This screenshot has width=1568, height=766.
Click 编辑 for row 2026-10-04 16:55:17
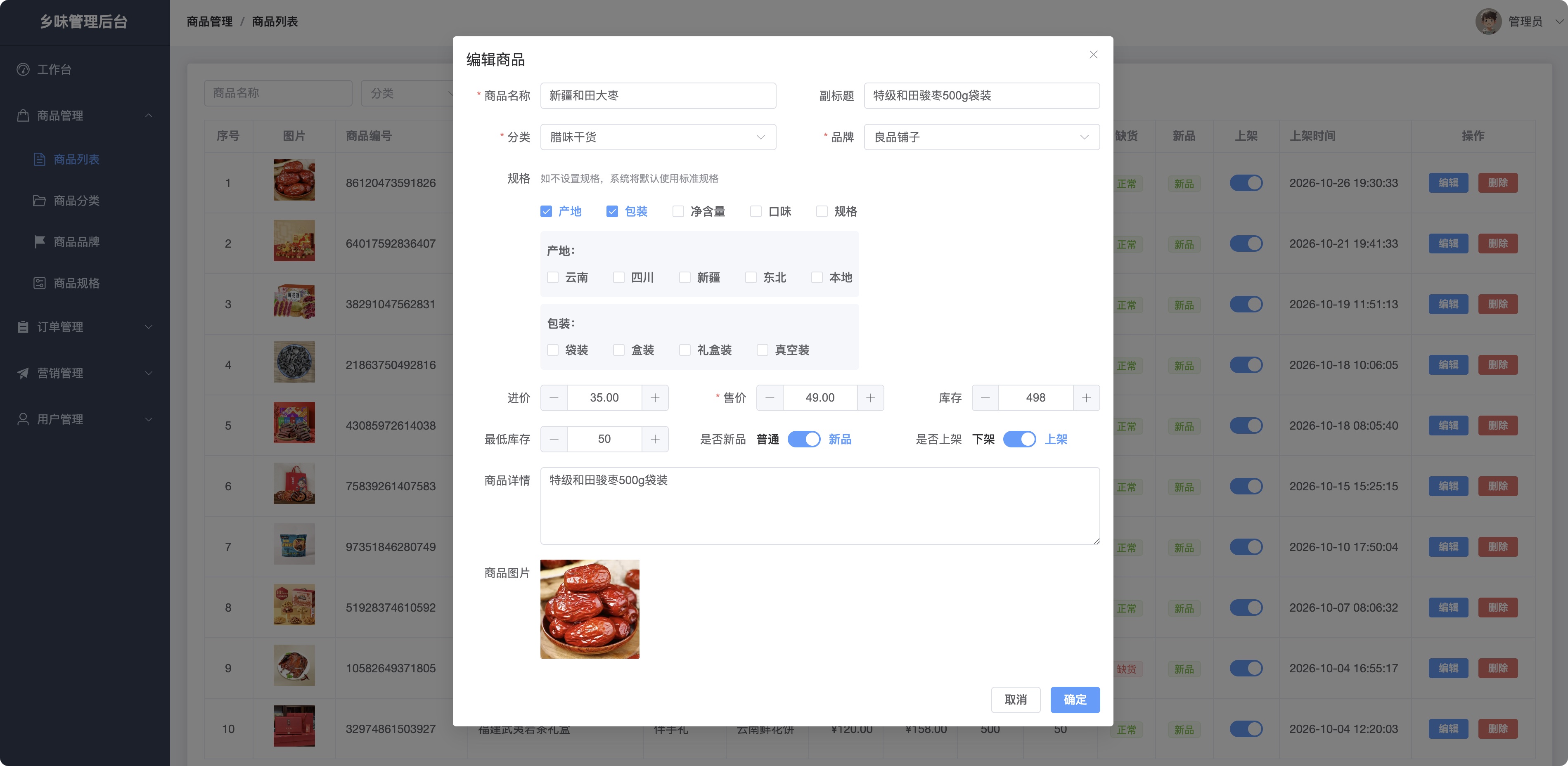point(1448,668)
